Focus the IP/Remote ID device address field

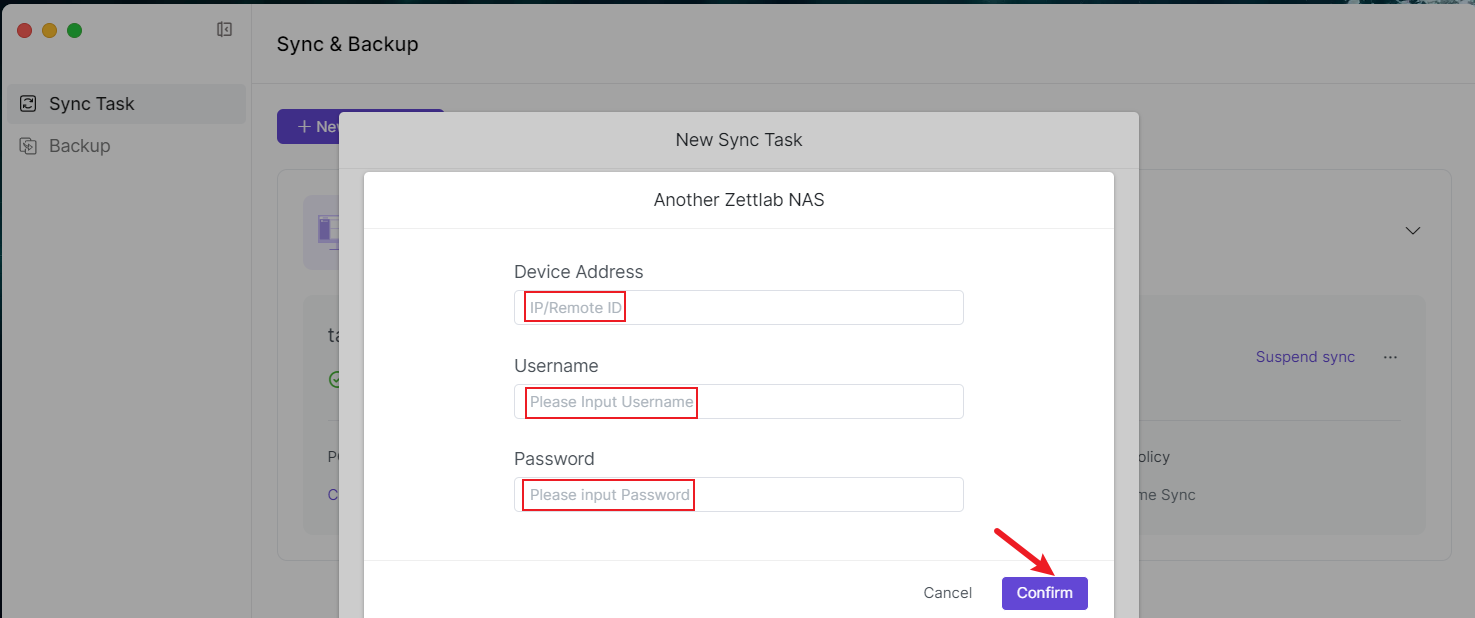tap(738, 308)
